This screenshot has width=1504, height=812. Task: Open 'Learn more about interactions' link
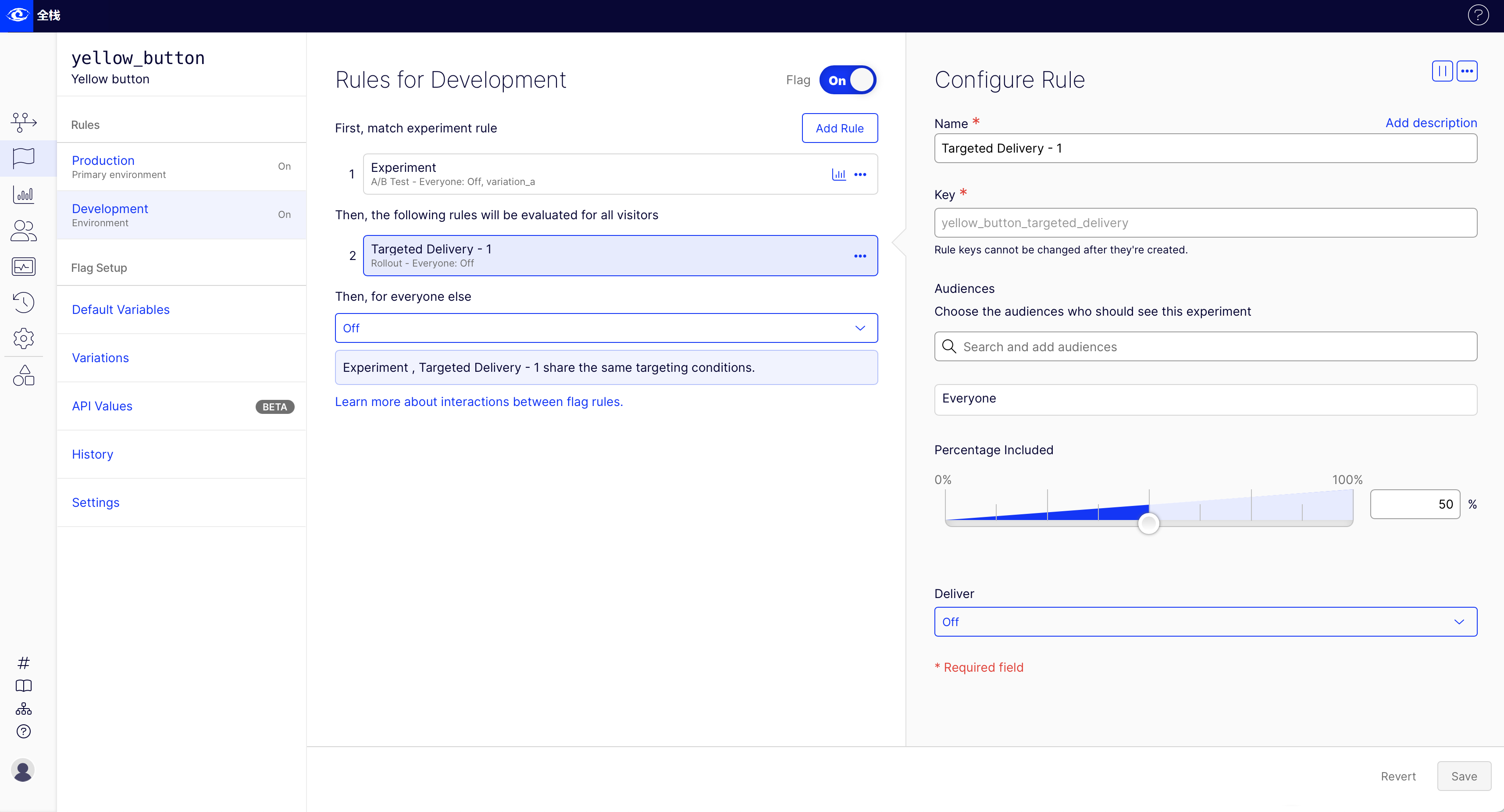479,402
